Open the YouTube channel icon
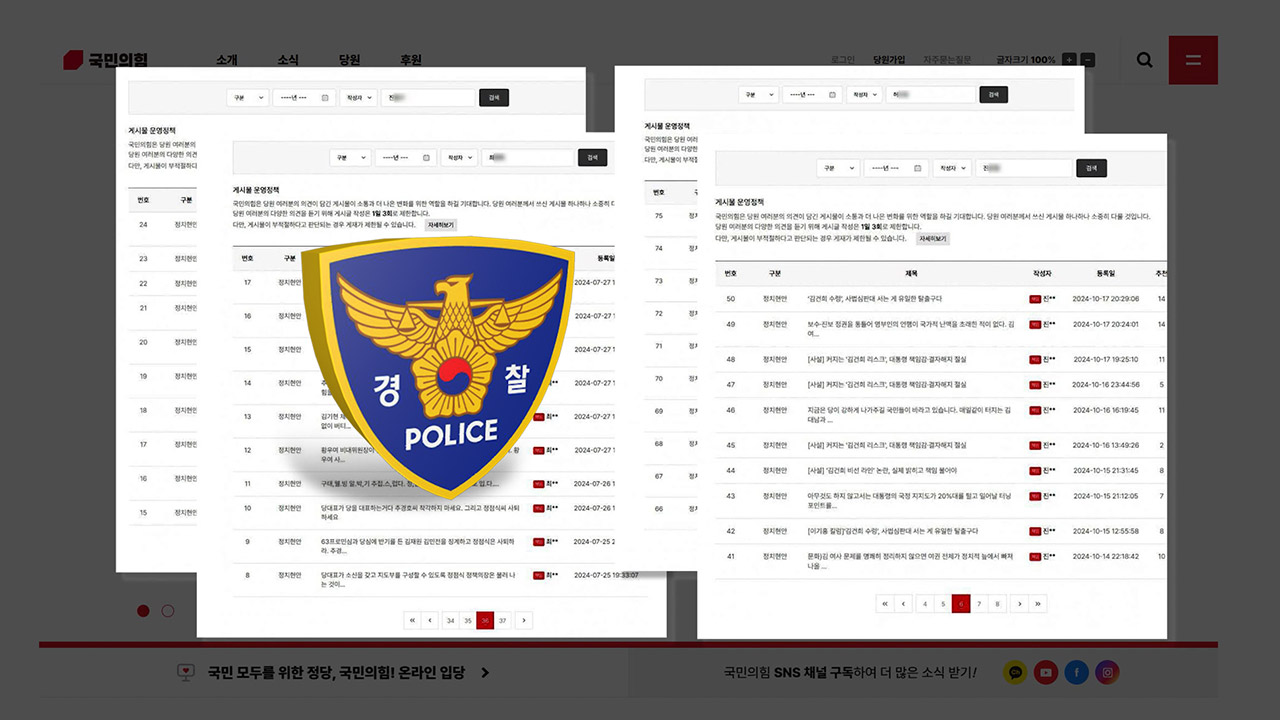 (x=1045, y=672)
